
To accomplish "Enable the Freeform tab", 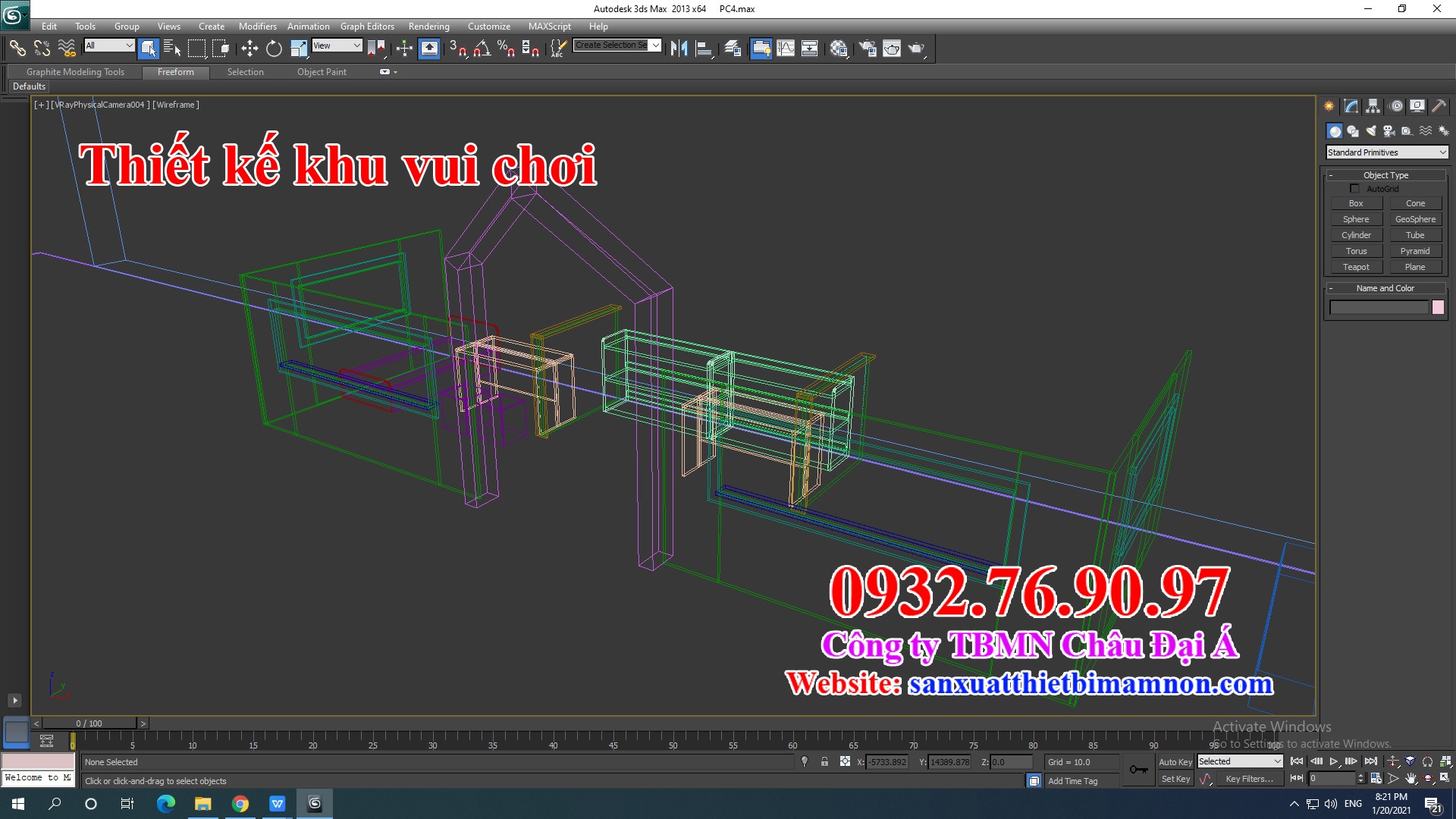I will [174, 71].
